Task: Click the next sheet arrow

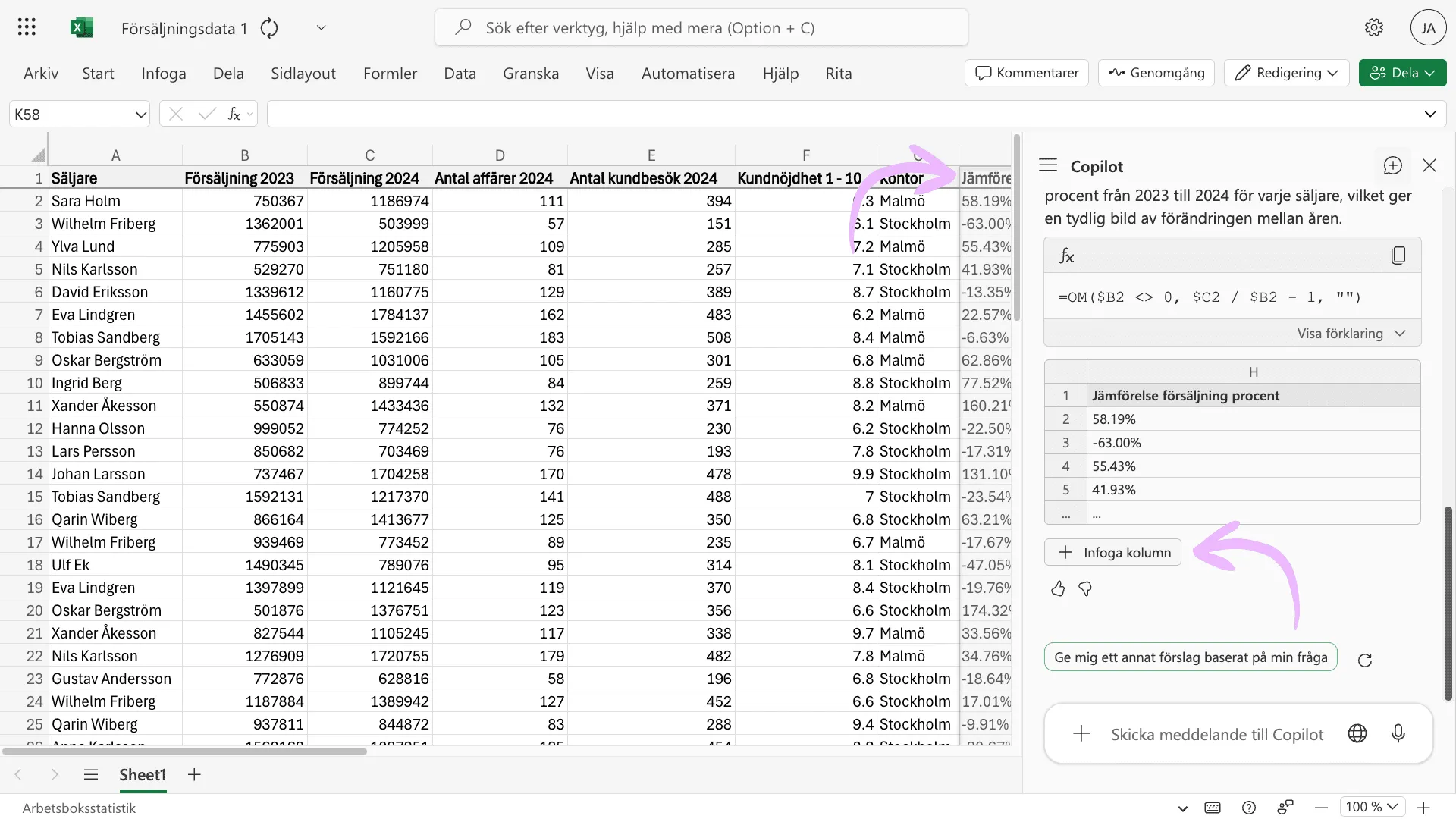Action: click(55, 774)
